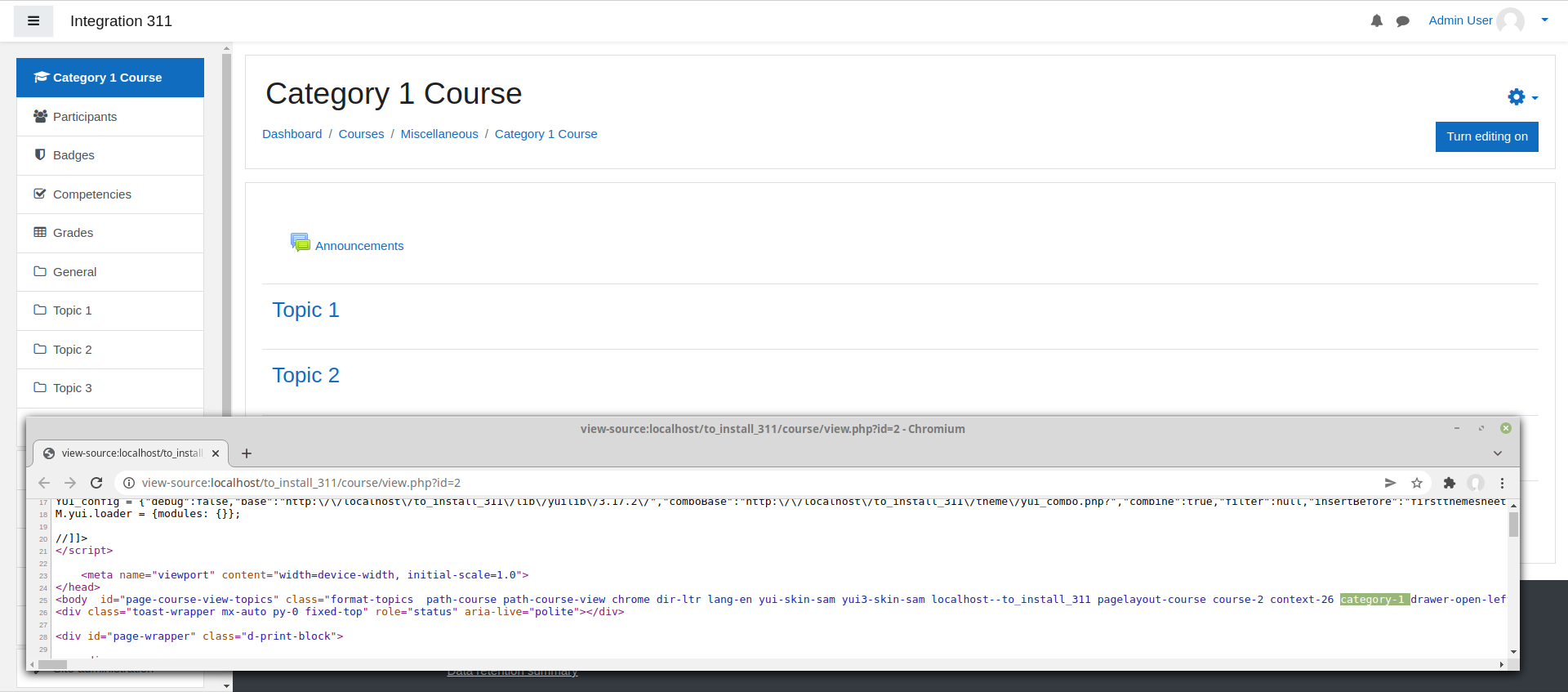Bookmark the page with the star icon

coord(1417,483)
